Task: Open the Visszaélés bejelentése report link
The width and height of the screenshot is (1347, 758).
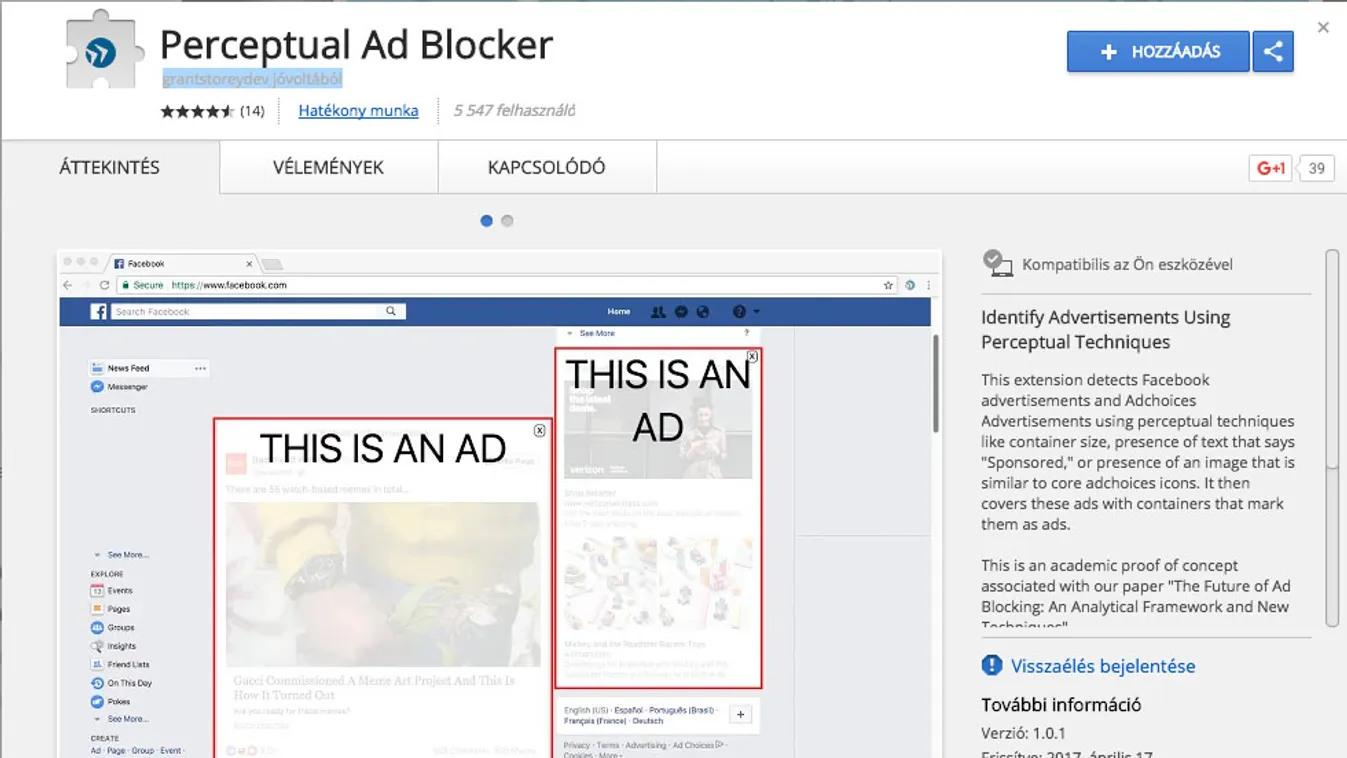Action: [x=1103, y=666]
